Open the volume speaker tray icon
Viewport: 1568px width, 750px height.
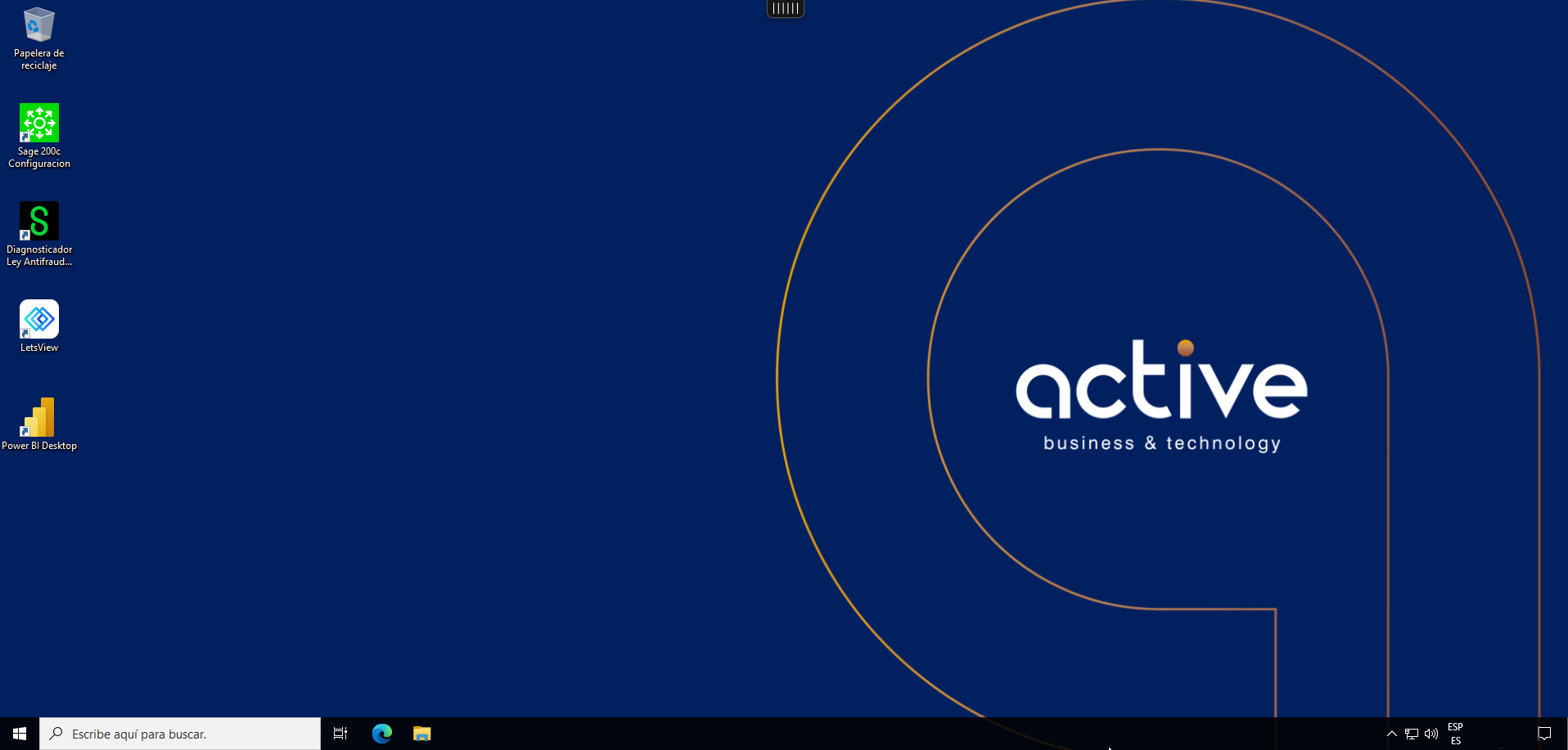click(1431, 734)
